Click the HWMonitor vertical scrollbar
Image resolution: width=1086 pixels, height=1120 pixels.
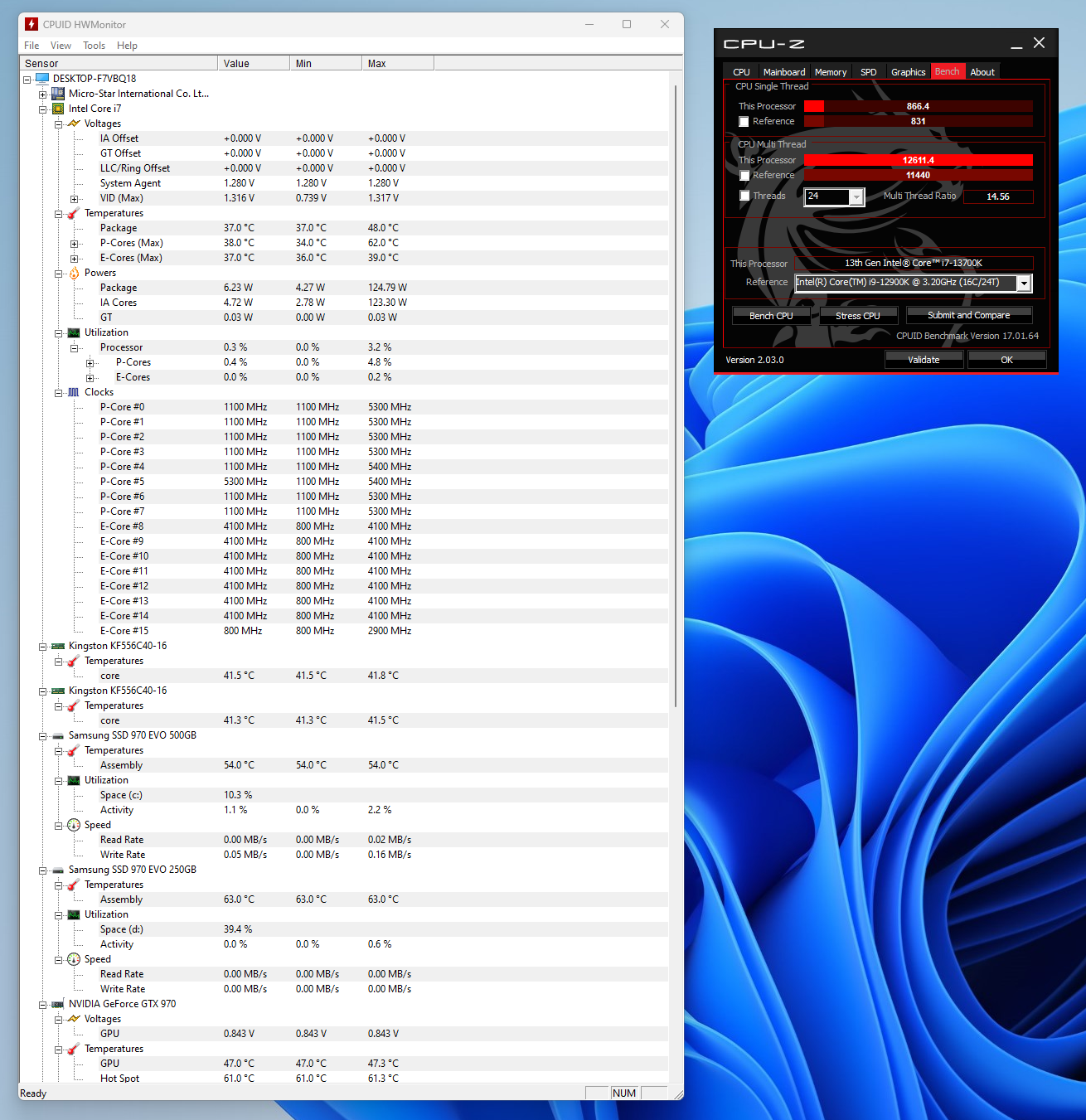tap(676, 395)
